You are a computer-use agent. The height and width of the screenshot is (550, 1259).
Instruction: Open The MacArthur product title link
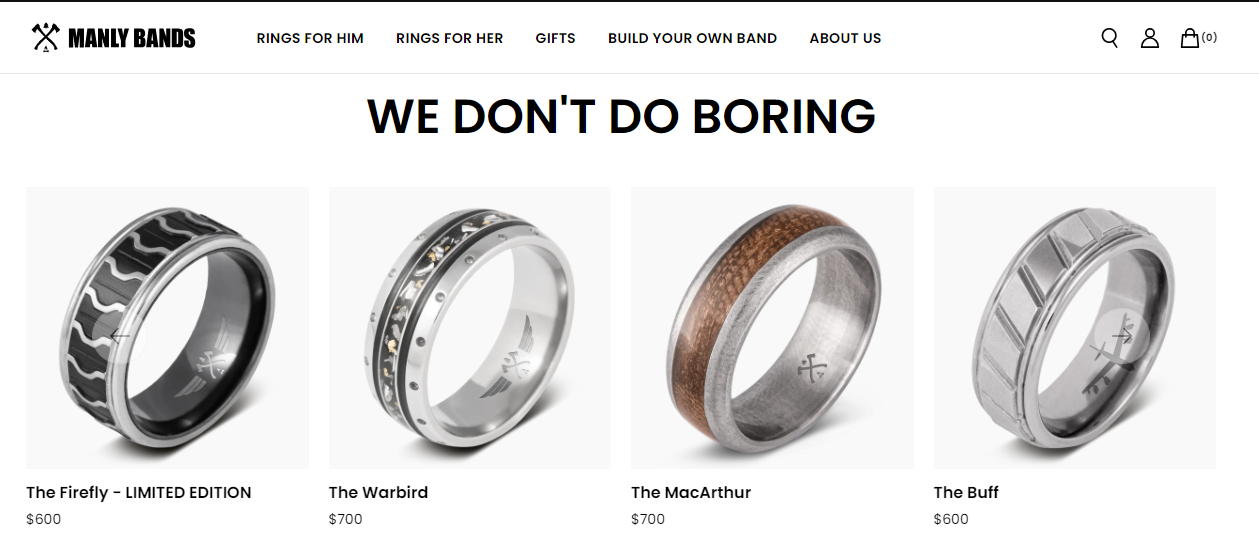pyautogui.click(x=691, y=492)
